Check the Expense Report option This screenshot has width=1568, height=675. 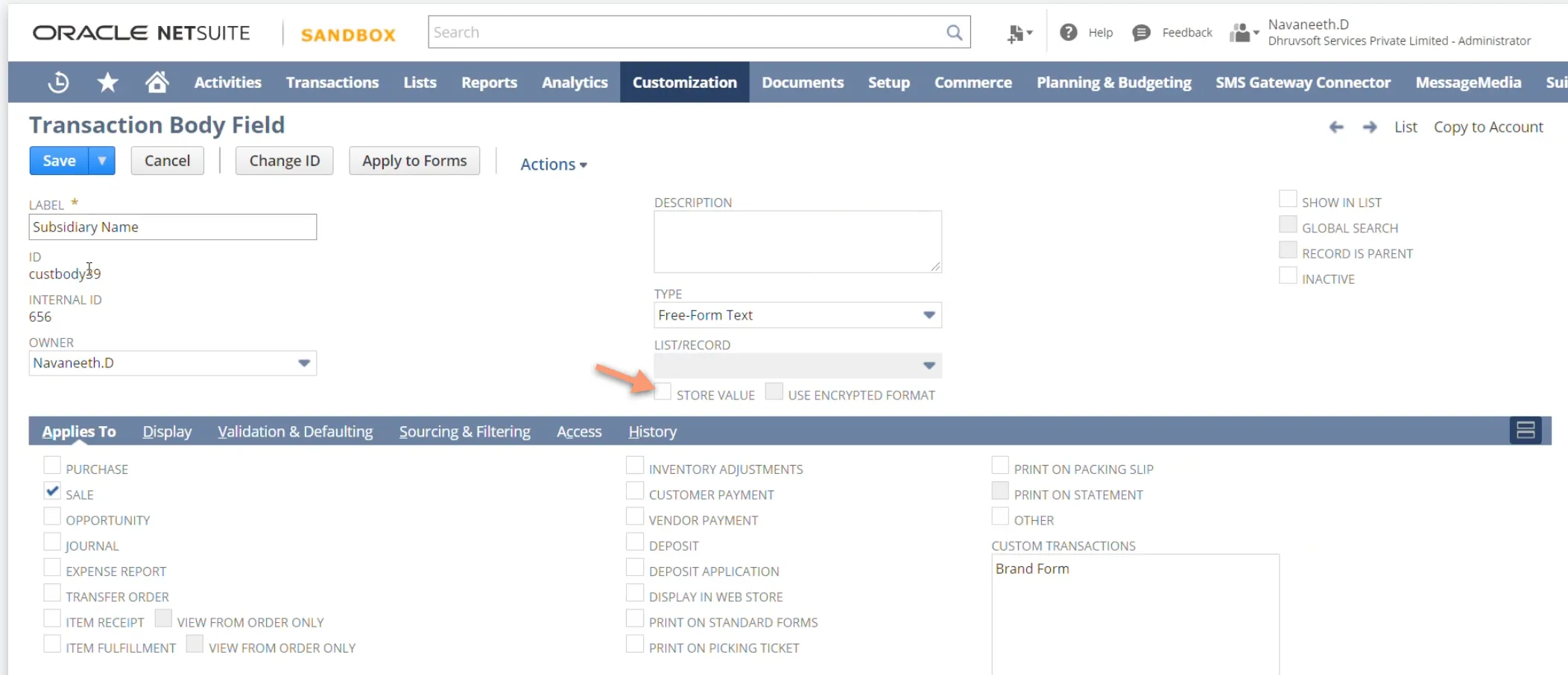tap(52, 568)
